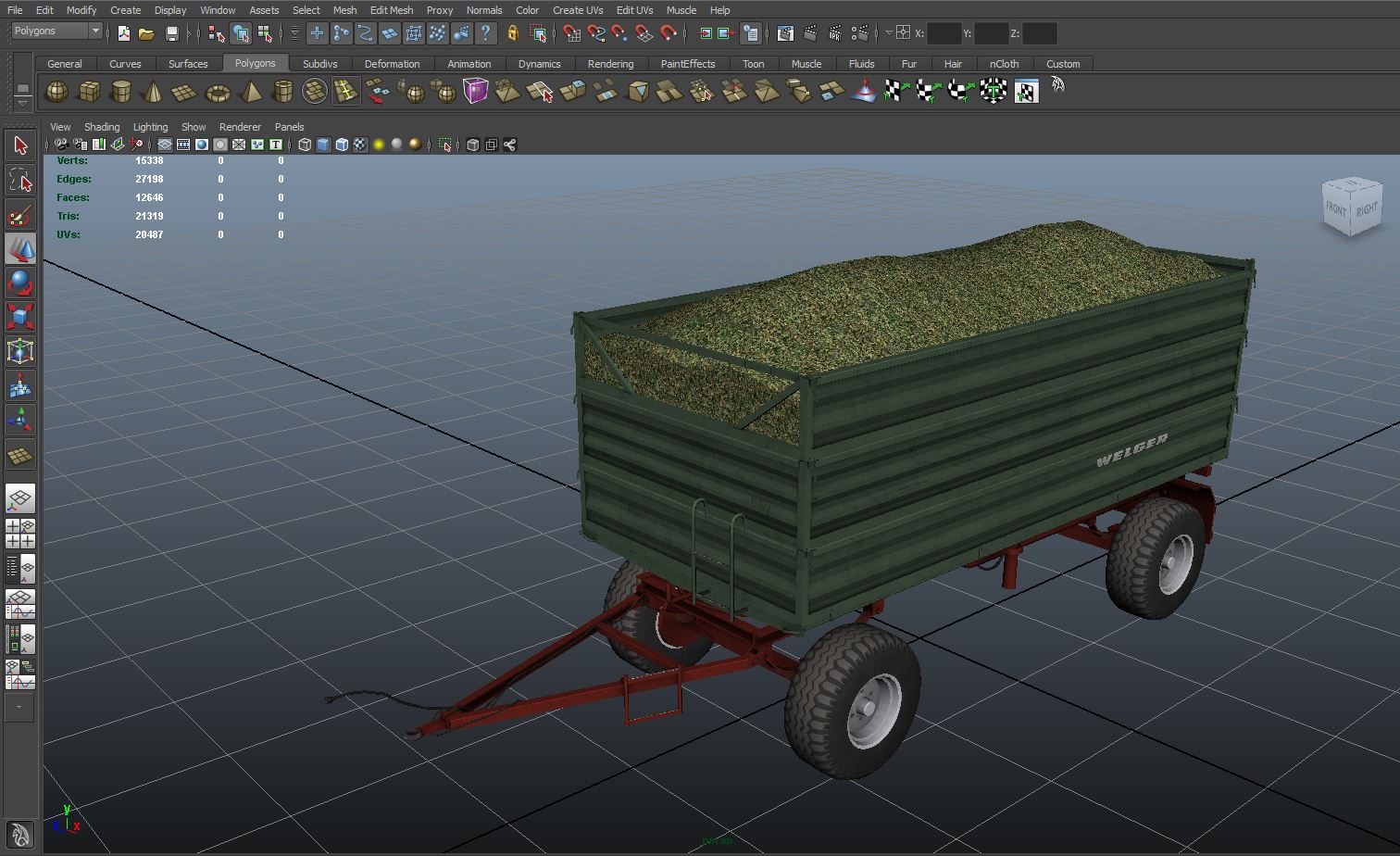Switch to the Rendering shelf tab
The width and height of the screenshot is (1400, 856).
point(610,64)
